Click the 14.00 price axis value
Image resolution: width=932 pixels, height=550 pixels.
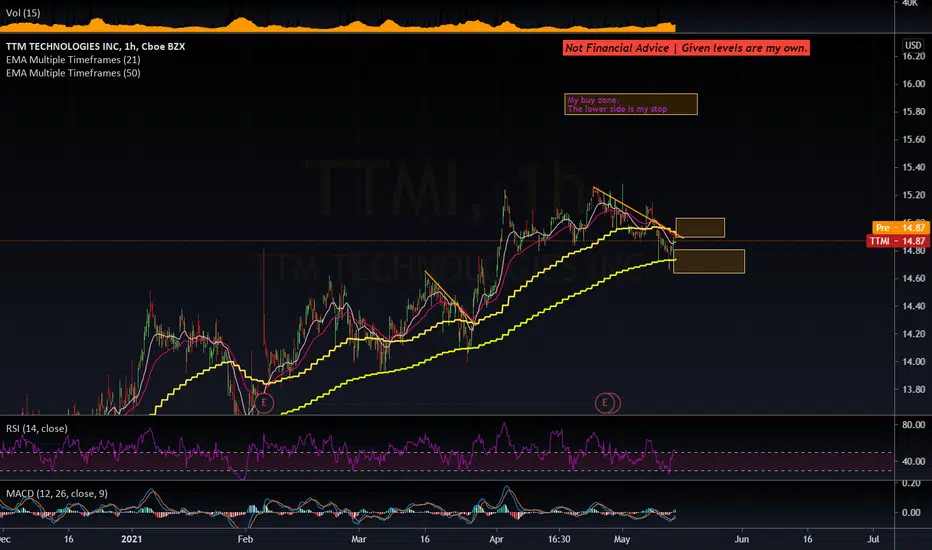click(913, 362)
